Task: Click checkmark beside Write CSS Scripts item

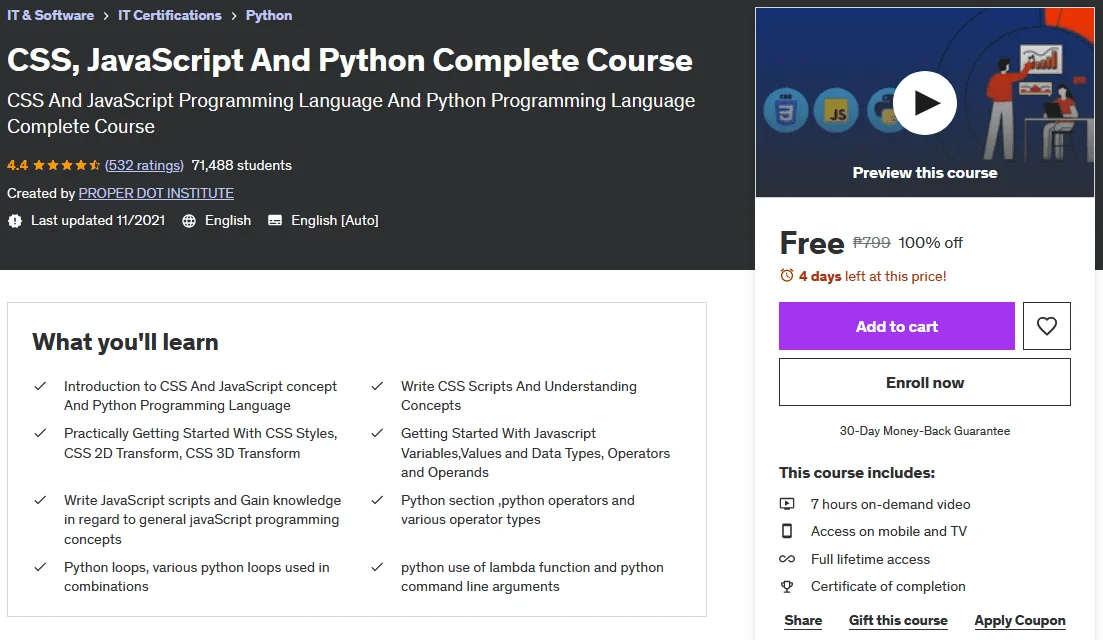Action: [377, 386]
